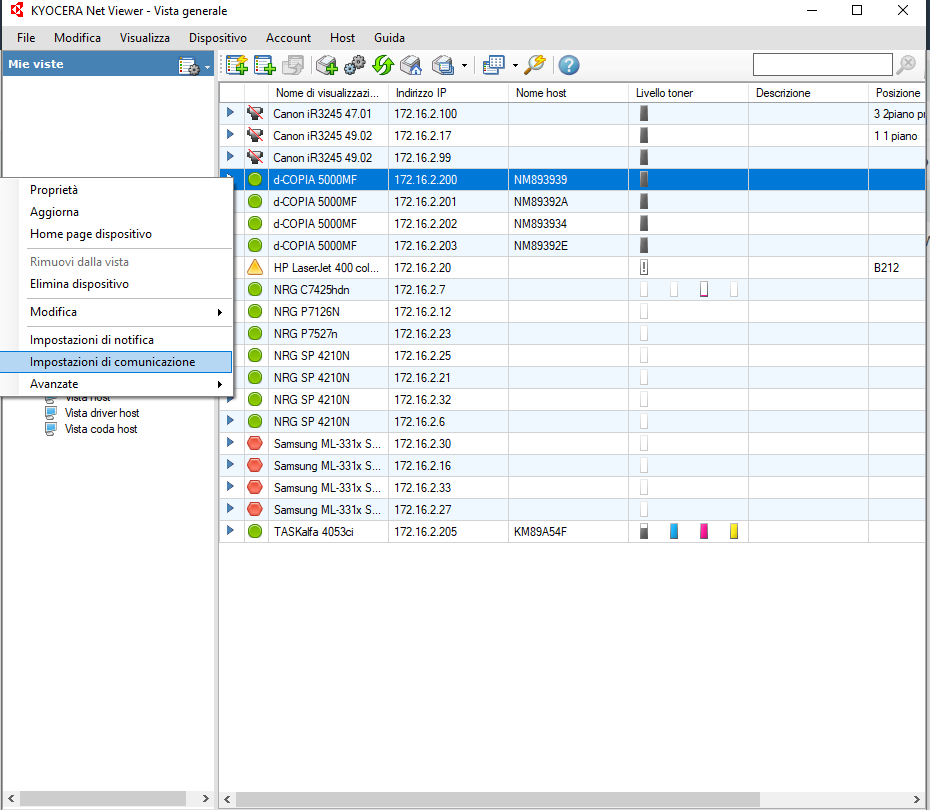Expand row NRG SP 4210N 172.16.2.6
This screenshot has height=810, width=930.
230,420
